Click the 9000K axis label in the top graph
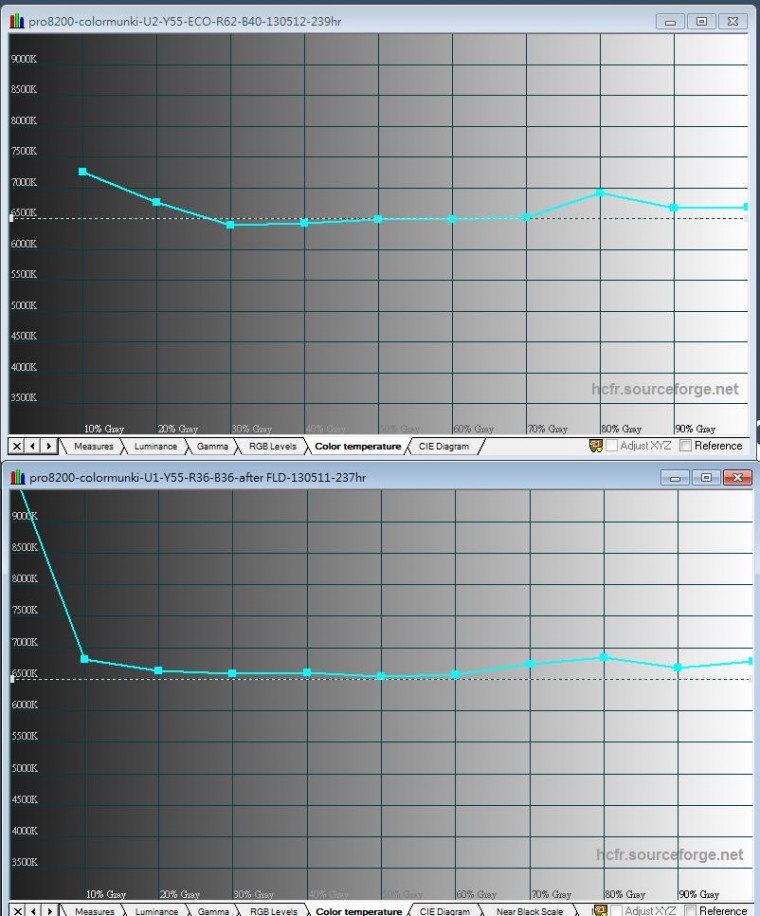The image size is (760, 916). click(x=24, y=59)
